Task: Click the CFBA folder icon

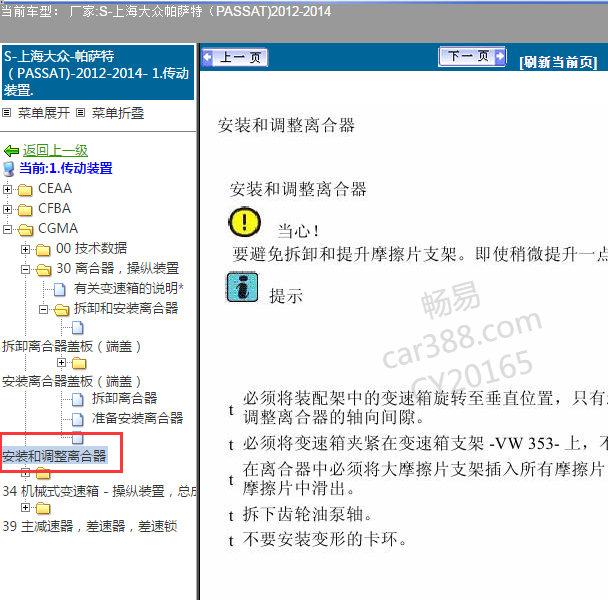Action: point(25,210)
